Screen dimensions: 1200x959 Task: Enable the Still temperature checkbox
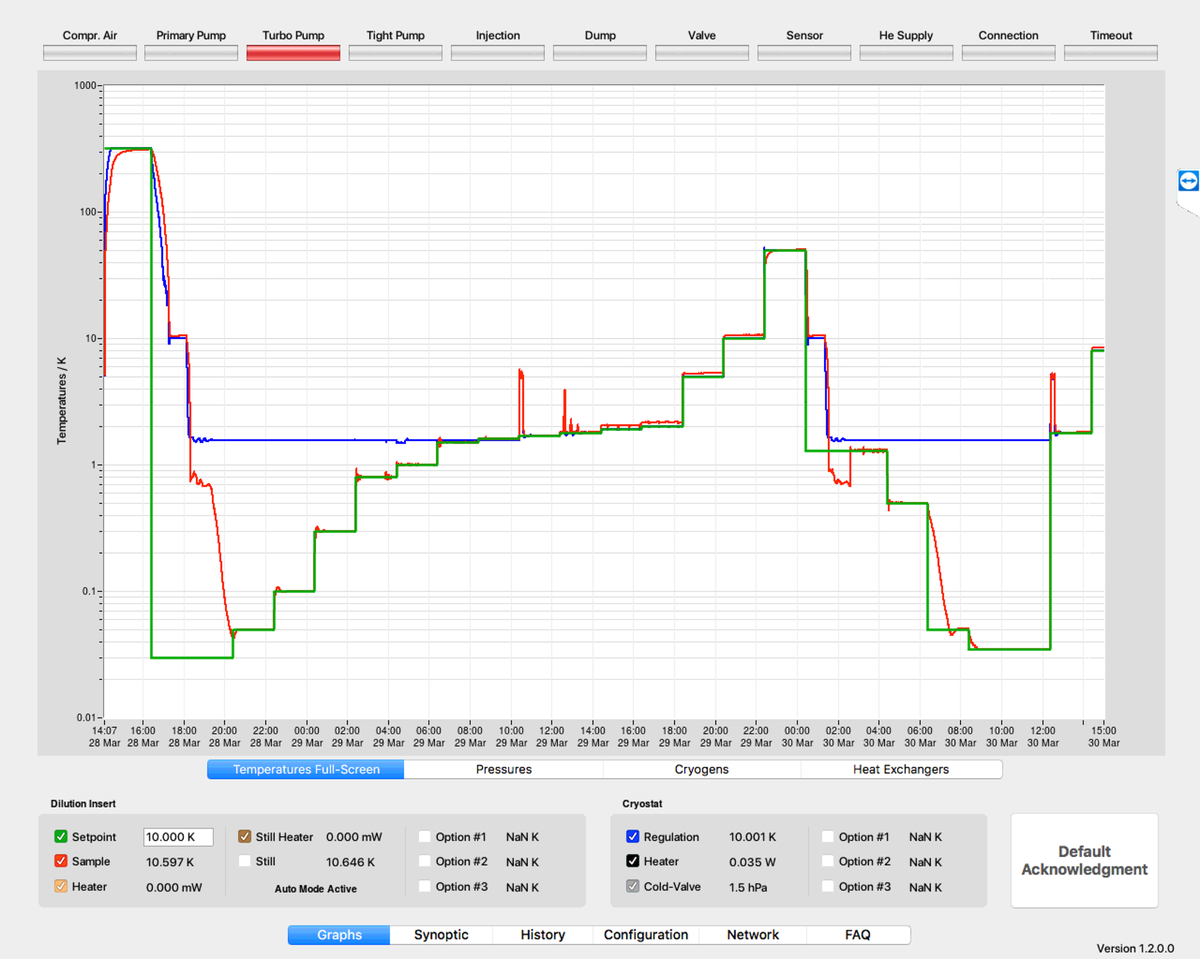coord(245,862)
